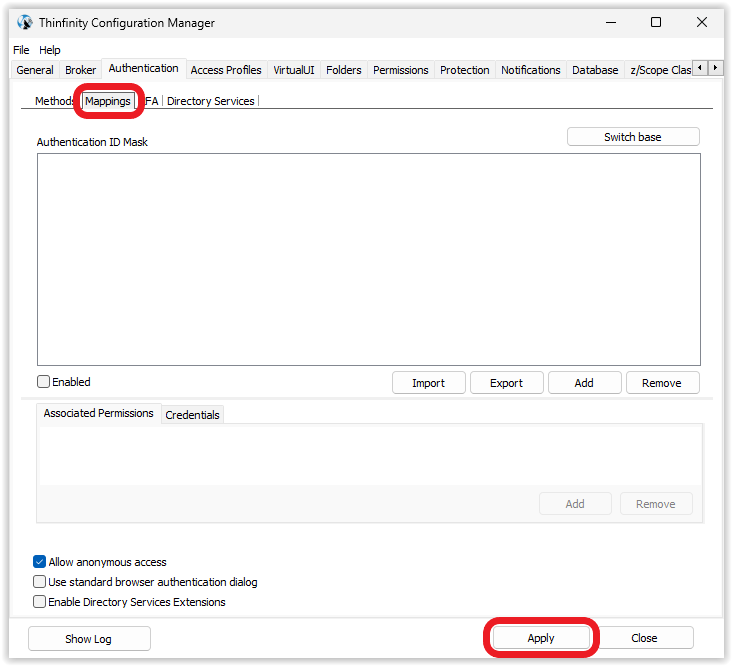This screenshot has width=732, height=666.
Task: Open the 2FA sub-tab
Action: coord(151,101)
